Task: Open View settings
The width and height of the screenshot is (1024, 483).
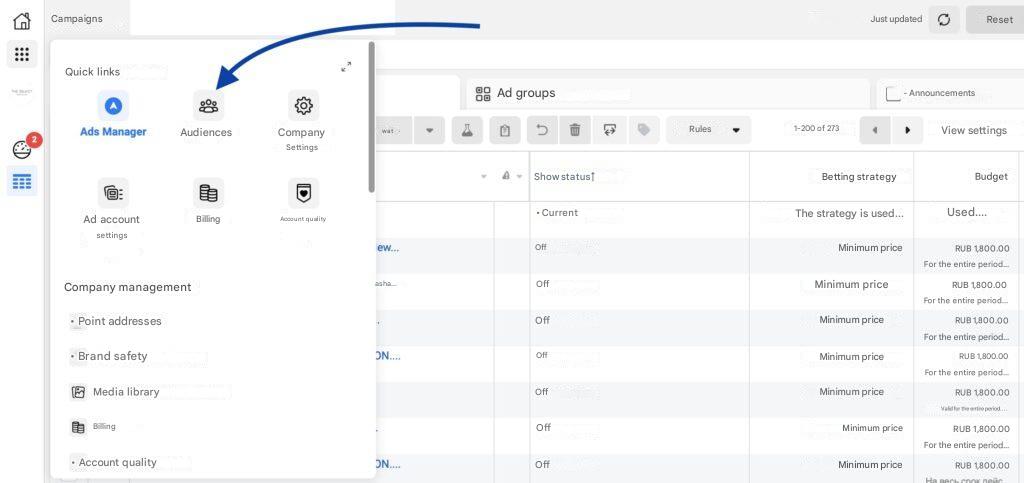Action: (x=973, y=130)
